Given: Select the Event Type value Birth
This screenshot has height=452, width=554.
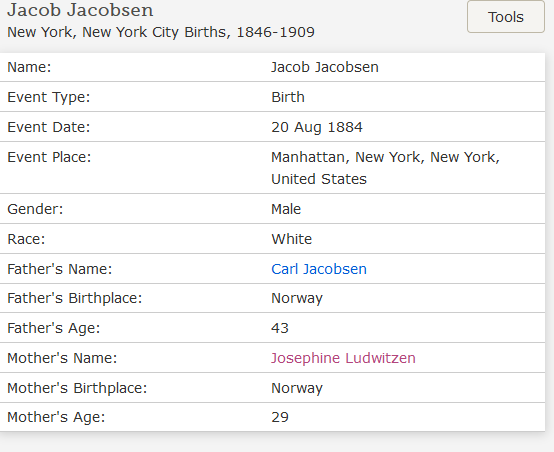Looking at the screenshot, I should (288, 97).
